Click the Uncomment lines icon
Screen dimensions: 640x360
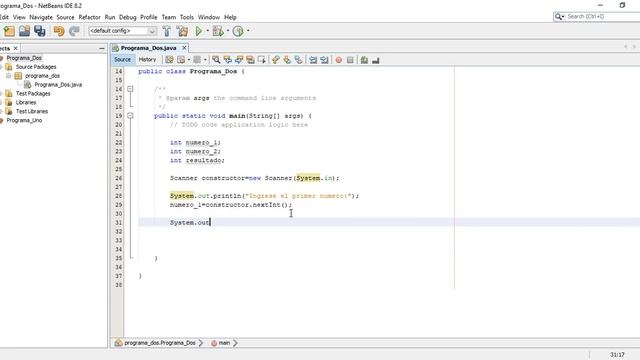point(376,60)
